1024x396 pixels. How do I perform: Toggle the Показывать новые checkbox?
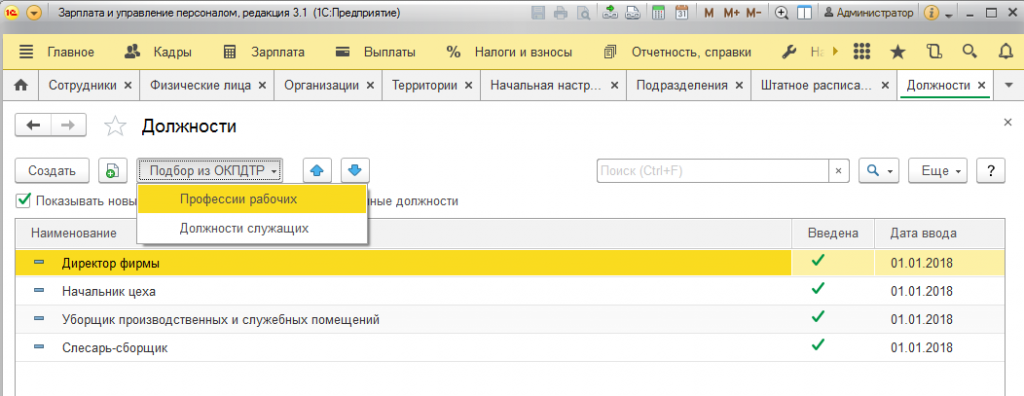point(24,201)
